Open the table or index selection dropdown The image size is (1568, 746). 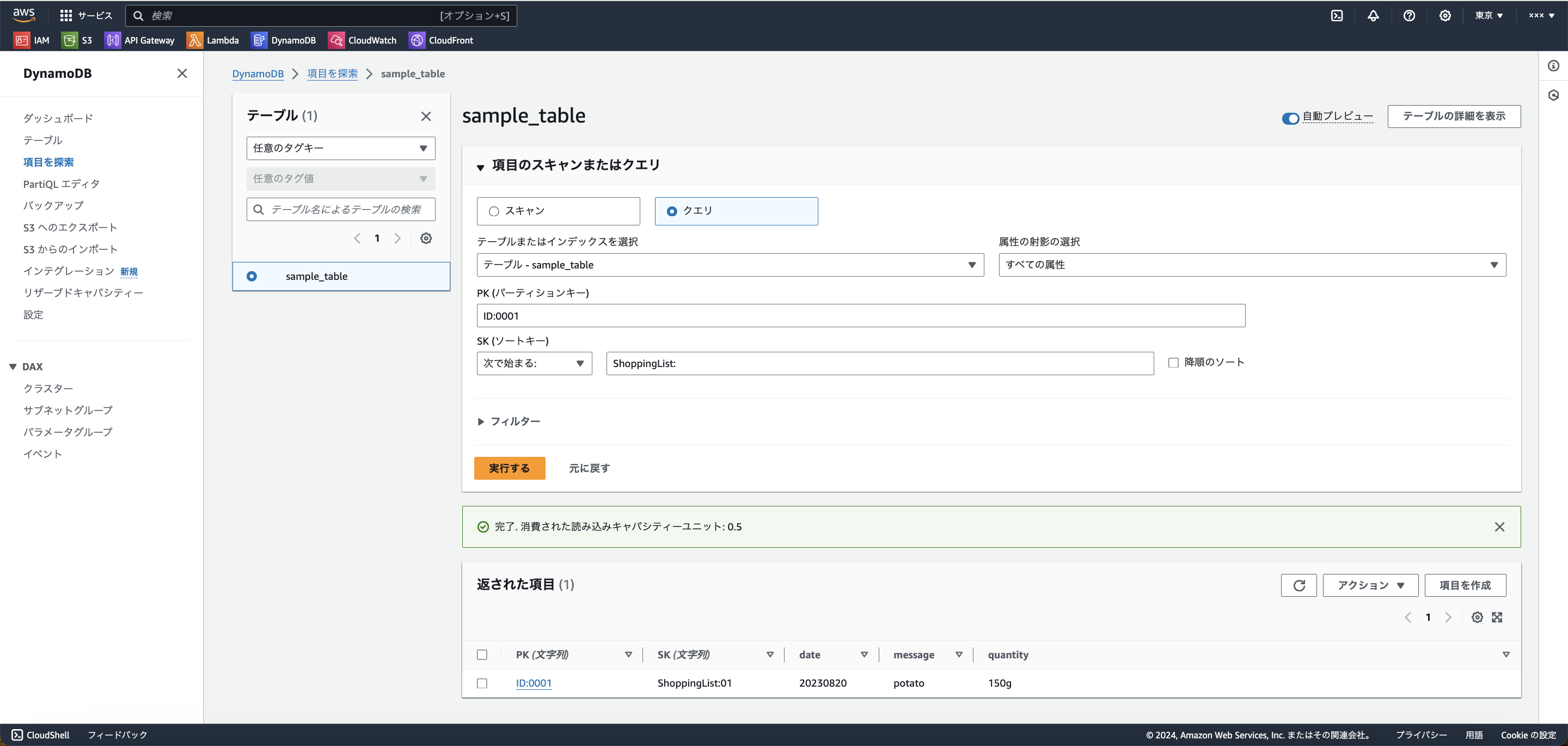[x=730, y=265]
